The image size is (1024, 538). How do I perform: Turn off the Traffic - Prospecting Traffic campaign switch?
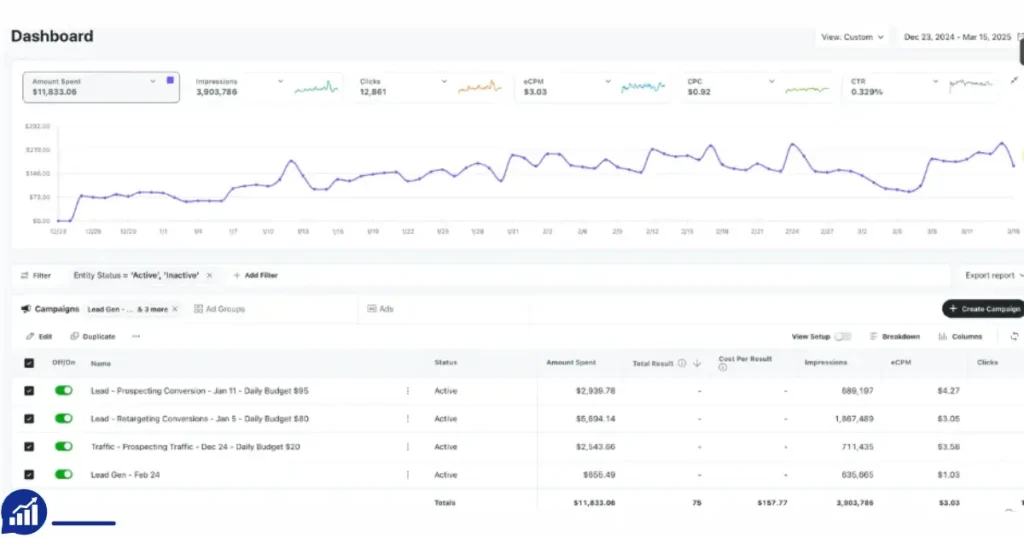tap(63, 447)
